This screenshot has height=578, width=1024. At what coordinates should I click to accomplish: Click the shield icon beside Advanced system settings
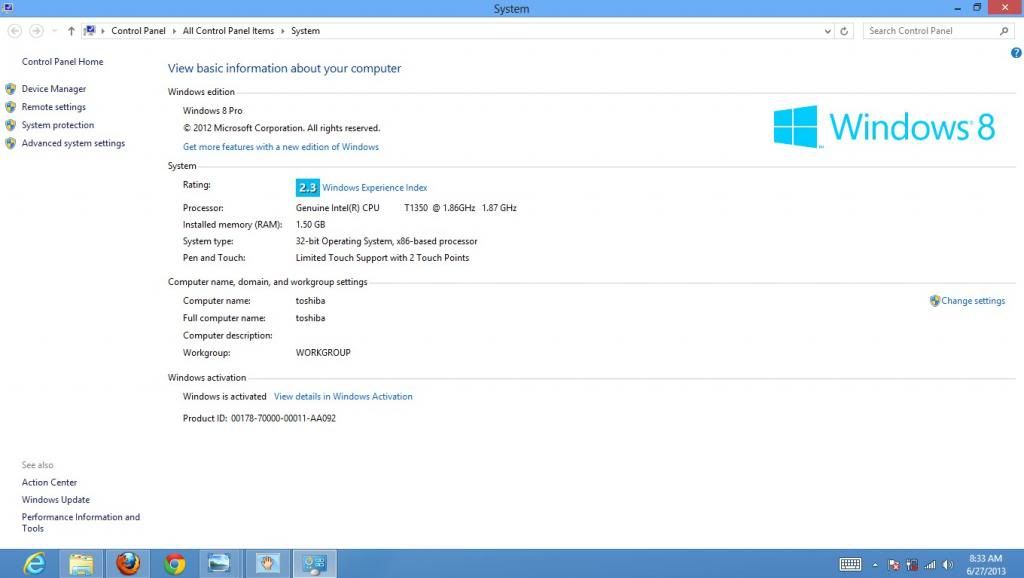[10, 143]
